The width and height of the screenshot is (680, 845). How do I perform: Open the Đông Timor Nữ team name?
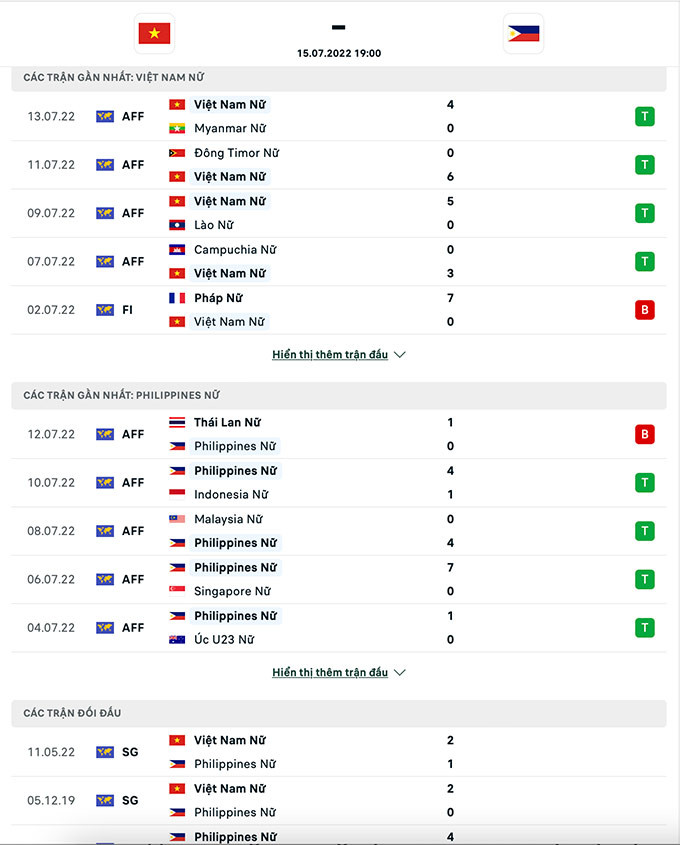click(x=236, y=153)
